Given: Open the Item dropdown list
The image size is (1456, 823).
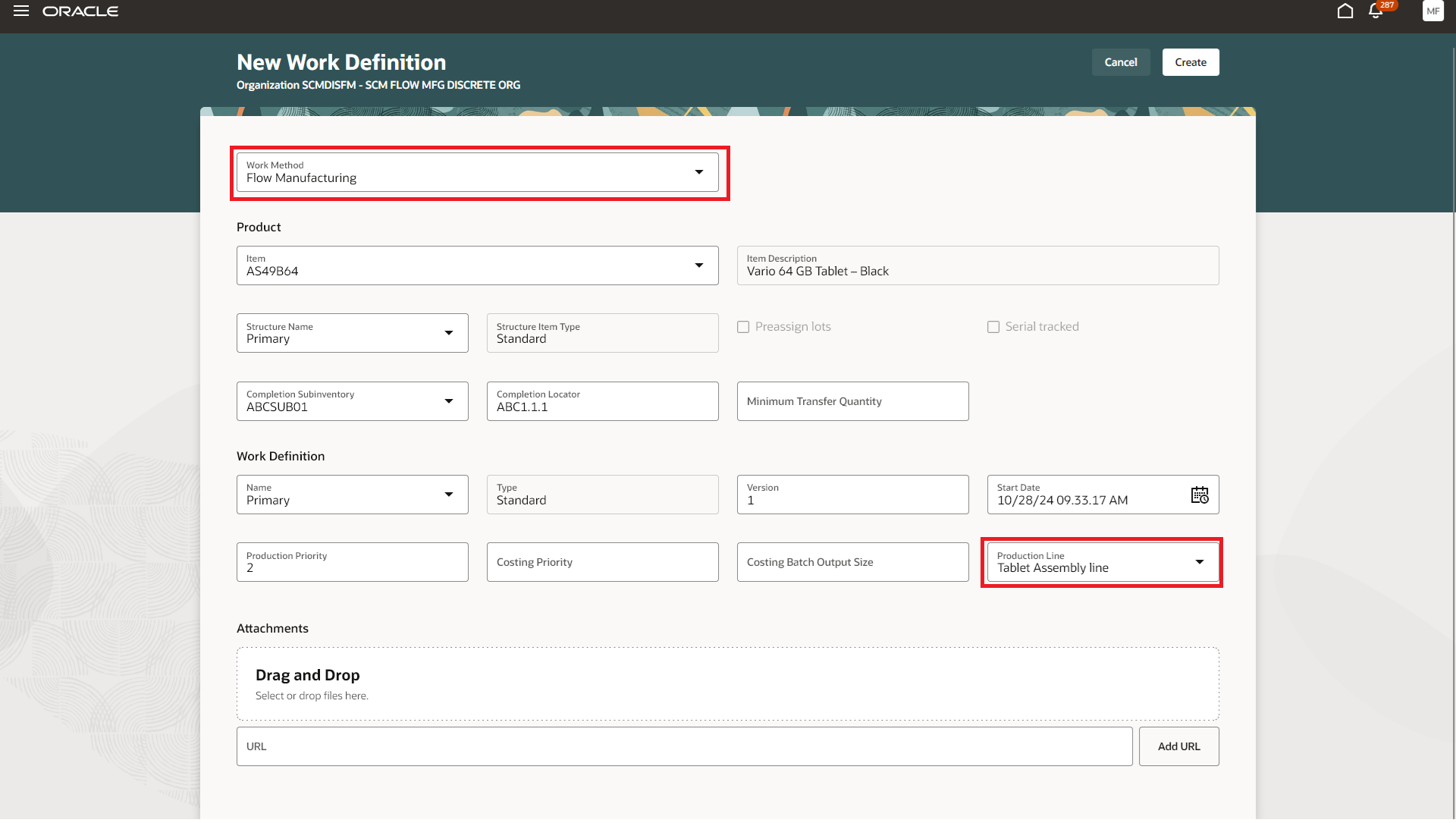Looking at the screenshot, I should coord(698,265).
